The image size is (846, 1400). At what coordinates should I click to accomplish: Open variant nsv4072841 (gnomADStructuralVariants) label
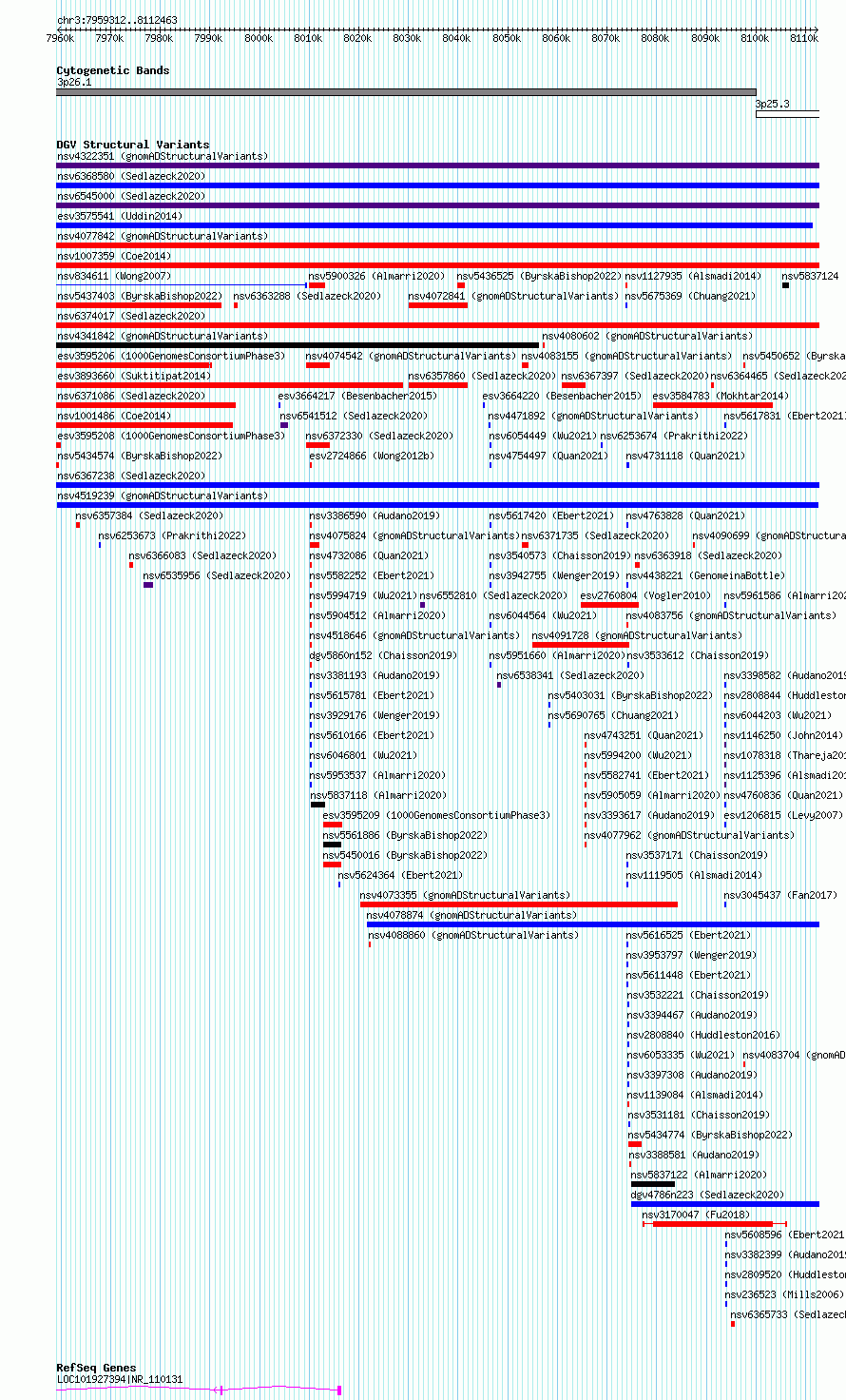pyautogui.click(x=514, y=296)
